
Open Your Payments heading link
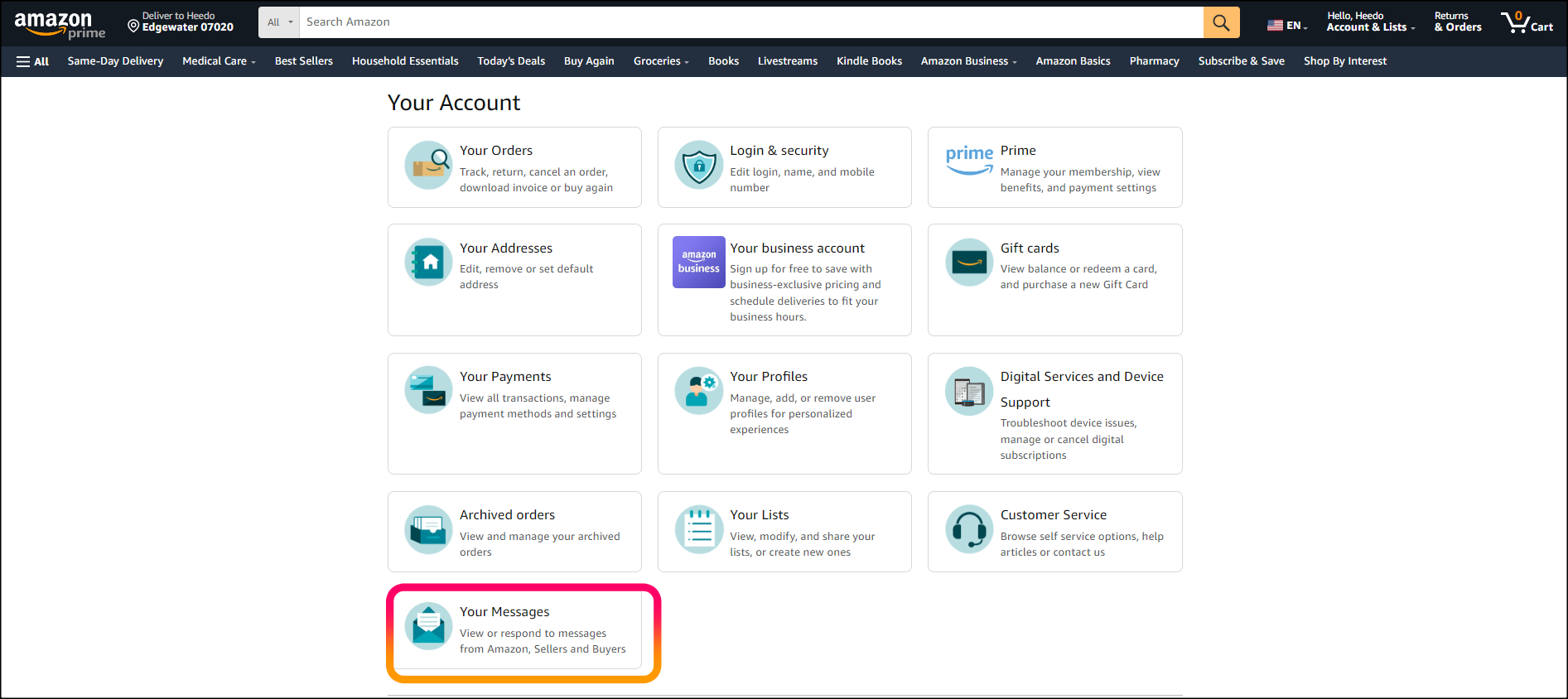pyautogui.click(x=505, y=377)
